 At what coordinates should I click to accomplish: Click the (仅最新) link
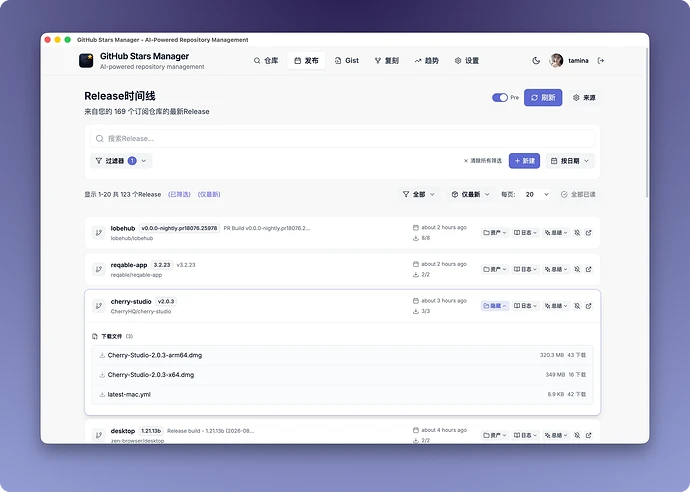209,194
